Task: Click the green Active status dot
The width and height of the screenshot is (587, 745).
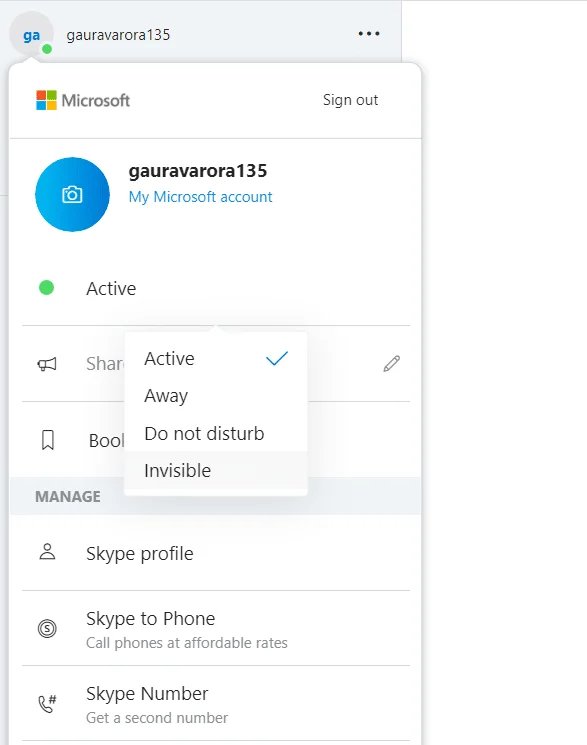Action: (x=47, y=287)
